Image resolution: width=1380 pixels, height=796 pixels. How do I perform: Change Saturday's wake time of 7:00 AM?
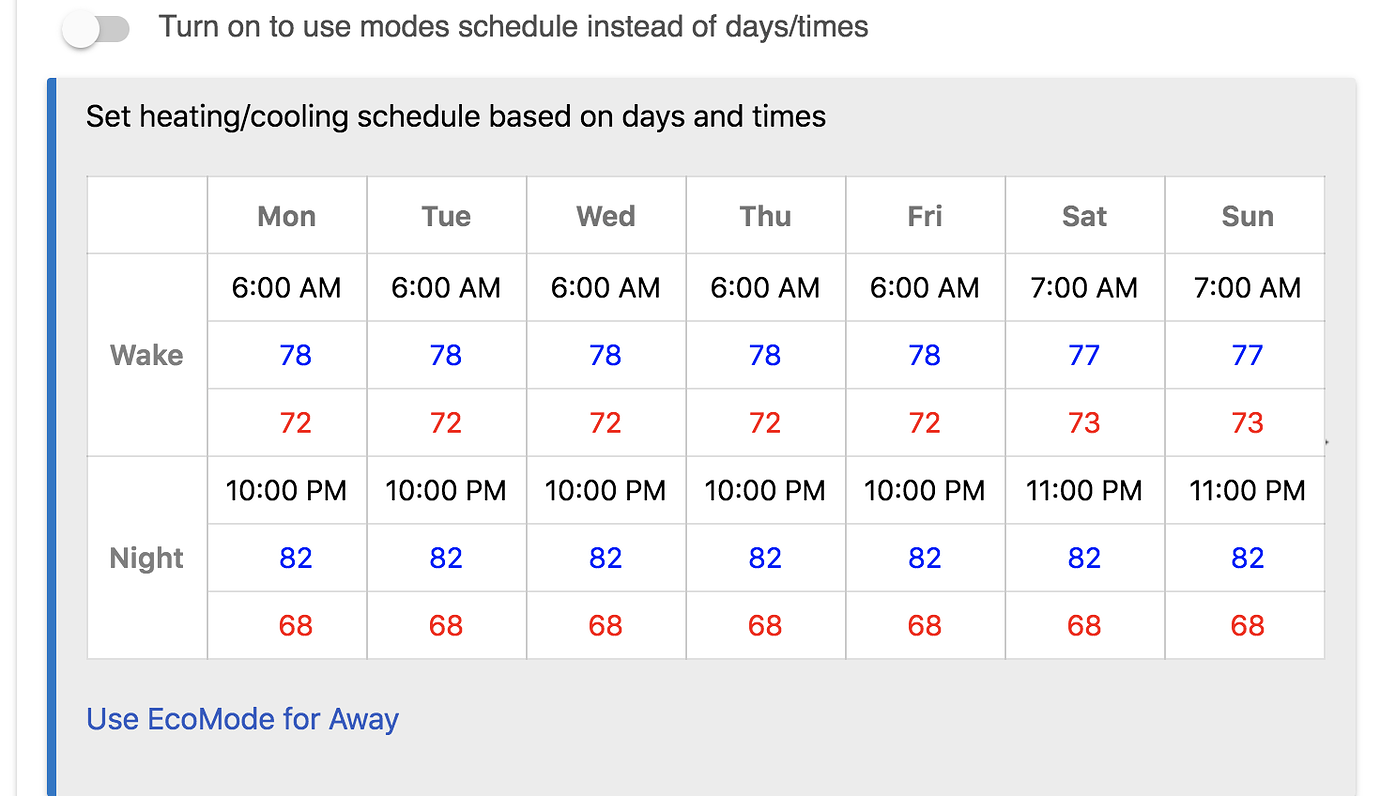pyautogui.click(x=1084, y=287)
